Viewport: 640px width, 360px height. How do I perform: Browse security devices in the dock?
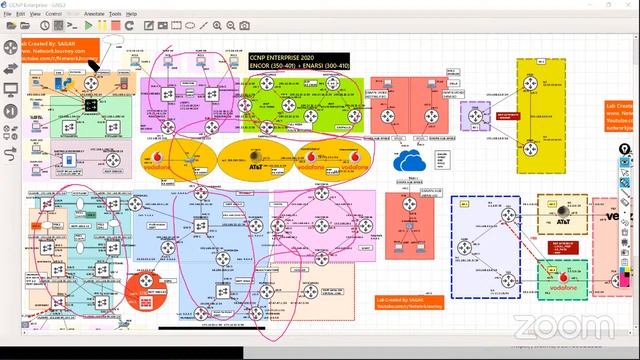[x=11, y=111]
